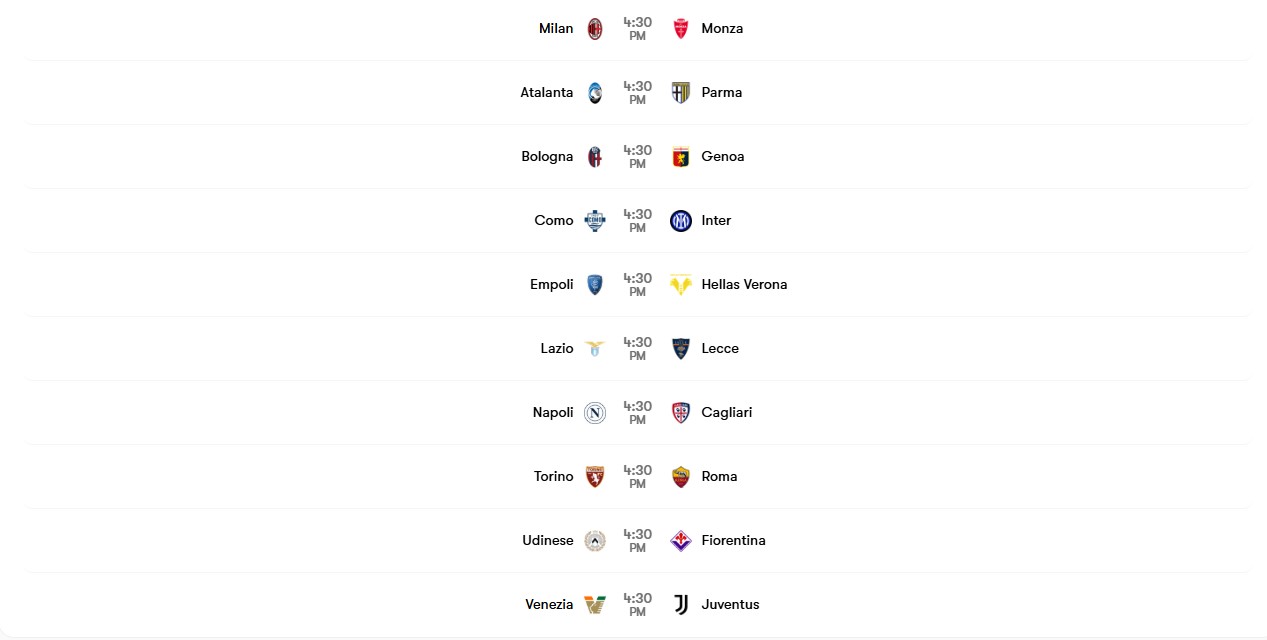Click the Como vs Inter kickoff time
This screenshot has width=1267, height=640.
click(x=637, y=221)
